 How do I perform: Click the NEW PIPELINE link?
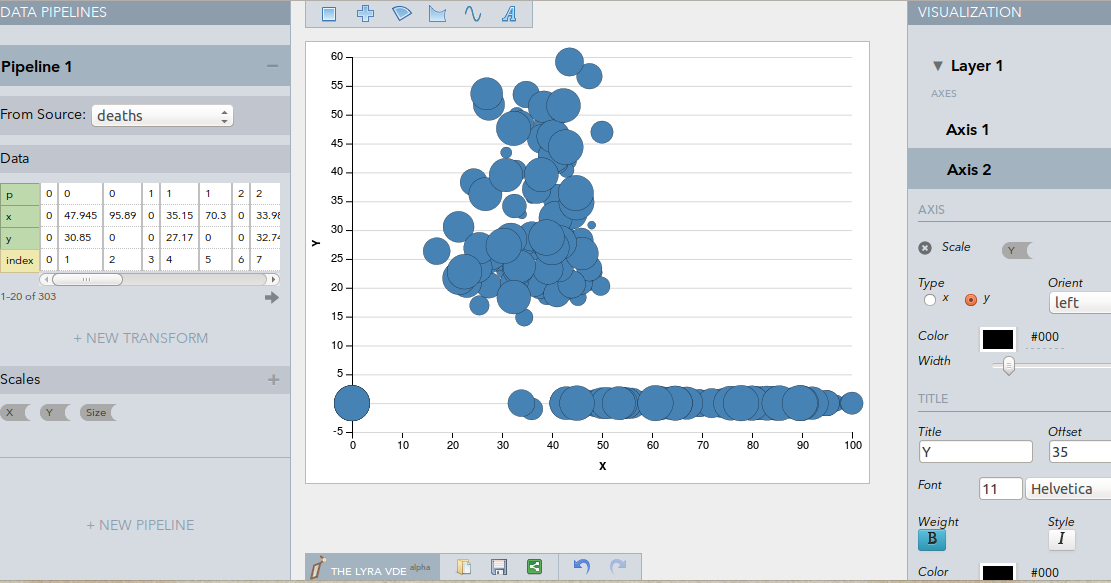click(x=140, y=525)
